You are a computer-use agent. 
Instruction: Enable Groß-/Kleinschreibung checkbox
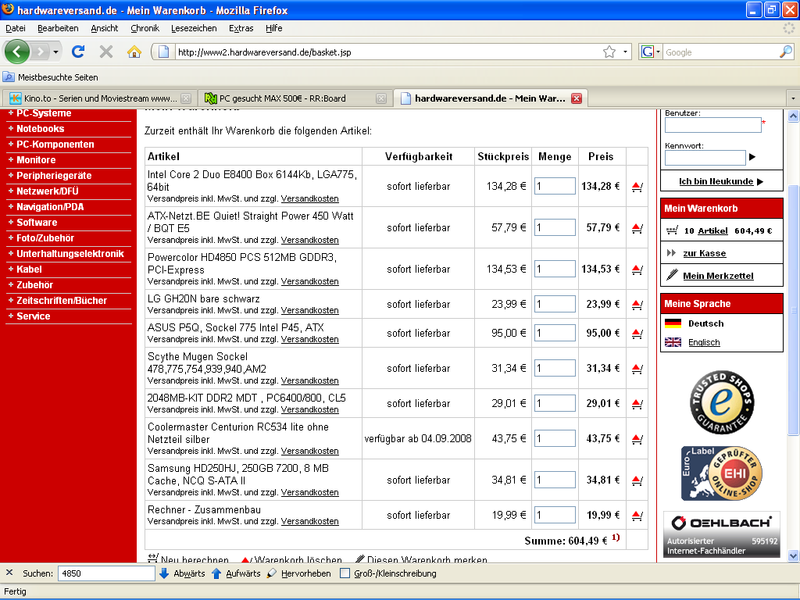(345, 573)
